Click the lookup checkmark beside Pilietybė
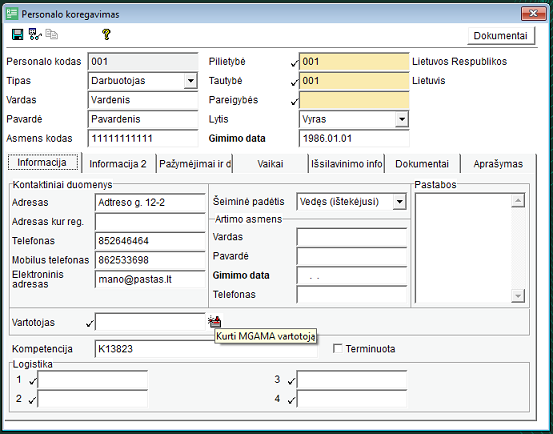This screenshot has height=434, width=553. click(294, 63)
